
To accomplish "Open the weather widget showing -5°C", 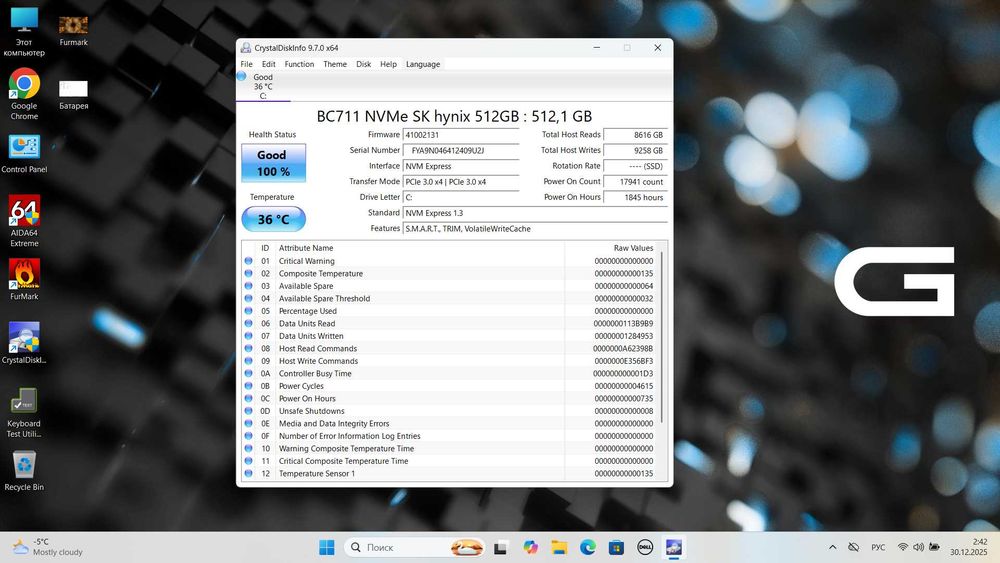I will (48, 547).
